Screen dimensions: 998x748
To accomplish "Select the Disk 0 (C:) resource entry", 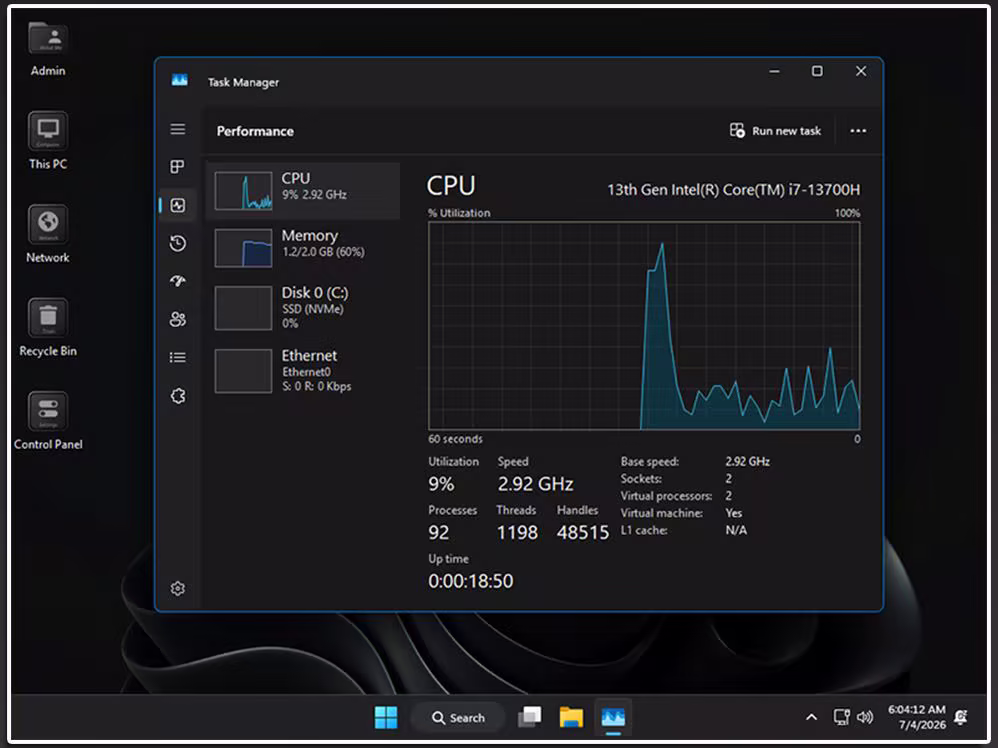I will tap(303, 307).
